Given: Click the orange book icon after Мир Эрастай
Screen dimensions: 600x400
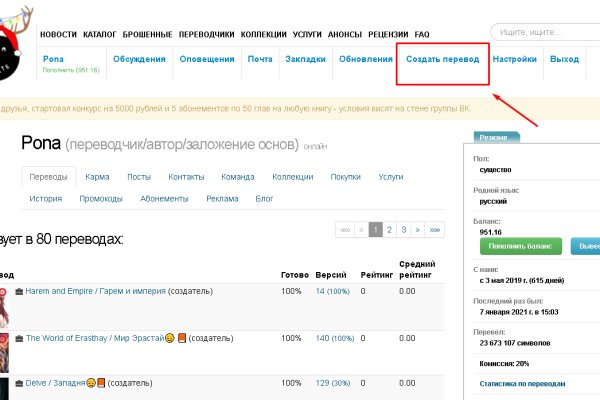Looking at the screenshot, I should pyautogui.click(x=182, y=338).
